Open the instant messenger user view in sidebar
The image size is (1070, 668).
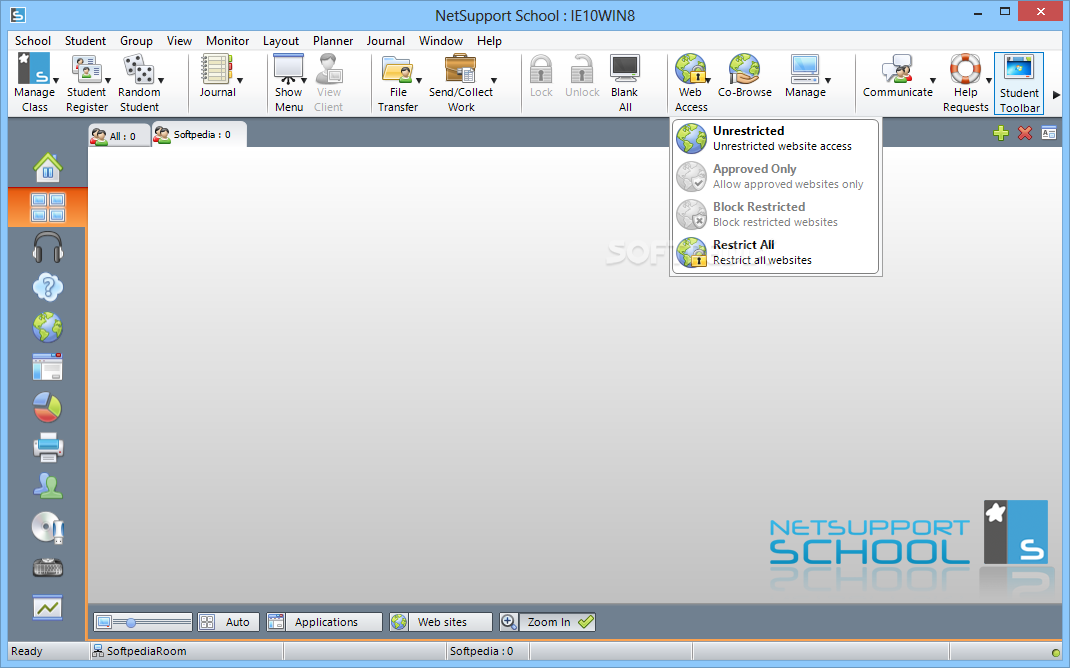pos(48,487)
